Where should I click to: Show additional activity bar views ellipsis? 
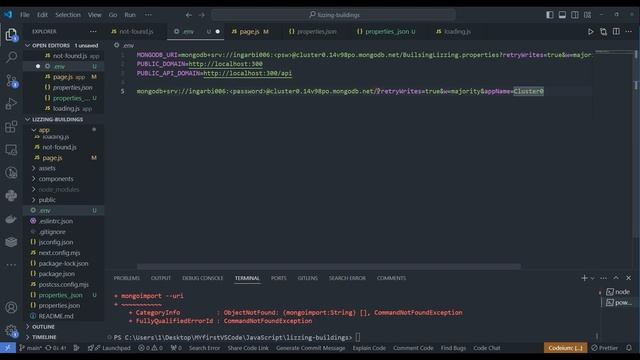coord(11,264)
